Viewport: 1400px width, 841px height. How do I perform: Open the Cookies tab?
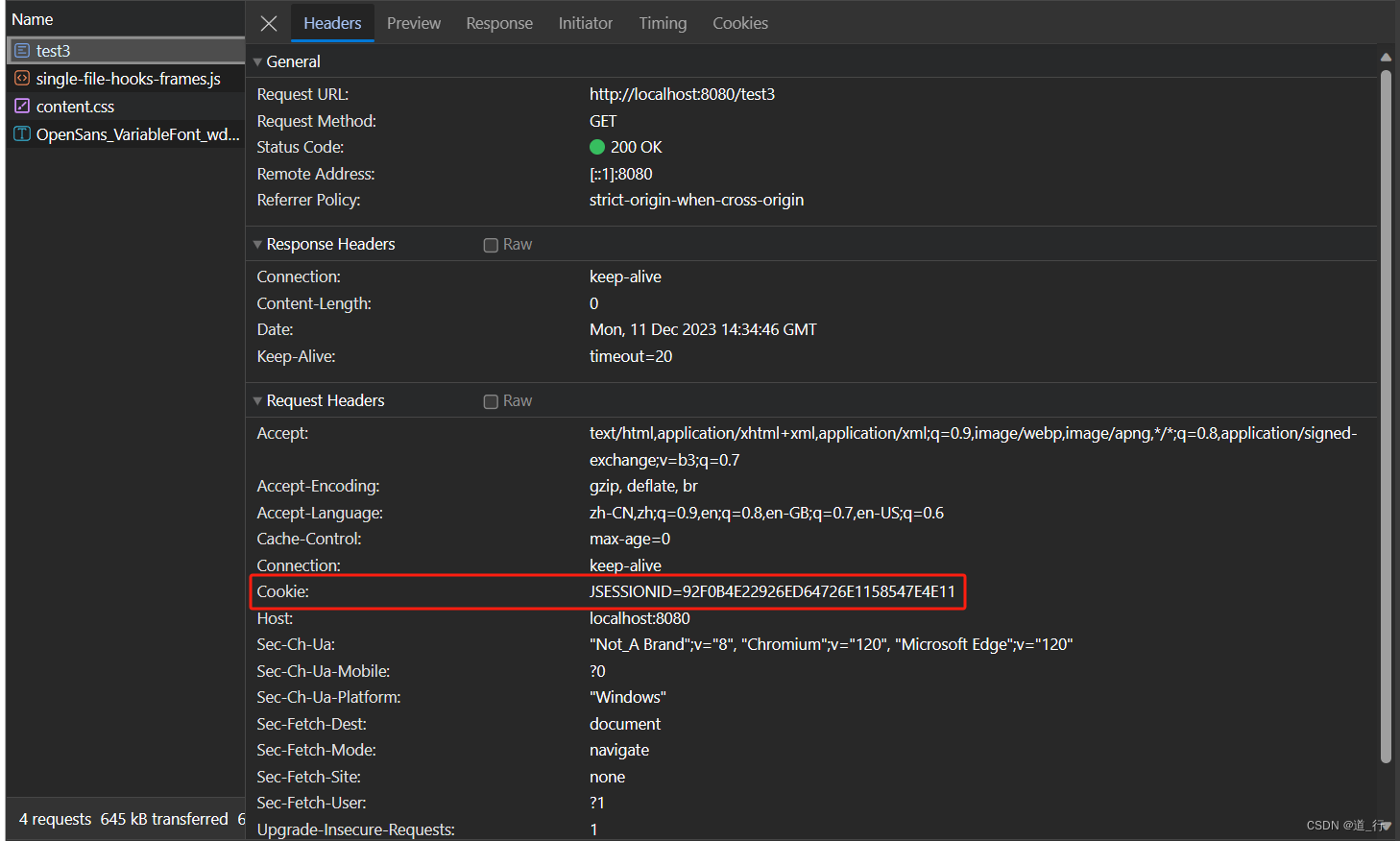[x=740, y=23]
